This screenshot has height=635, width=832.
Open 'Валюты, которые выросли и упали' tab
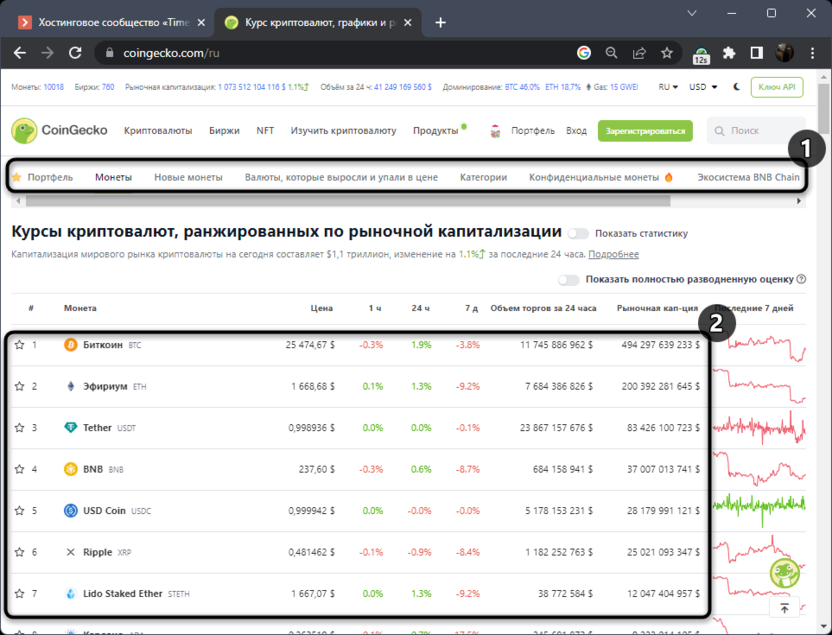pos(341,177)
